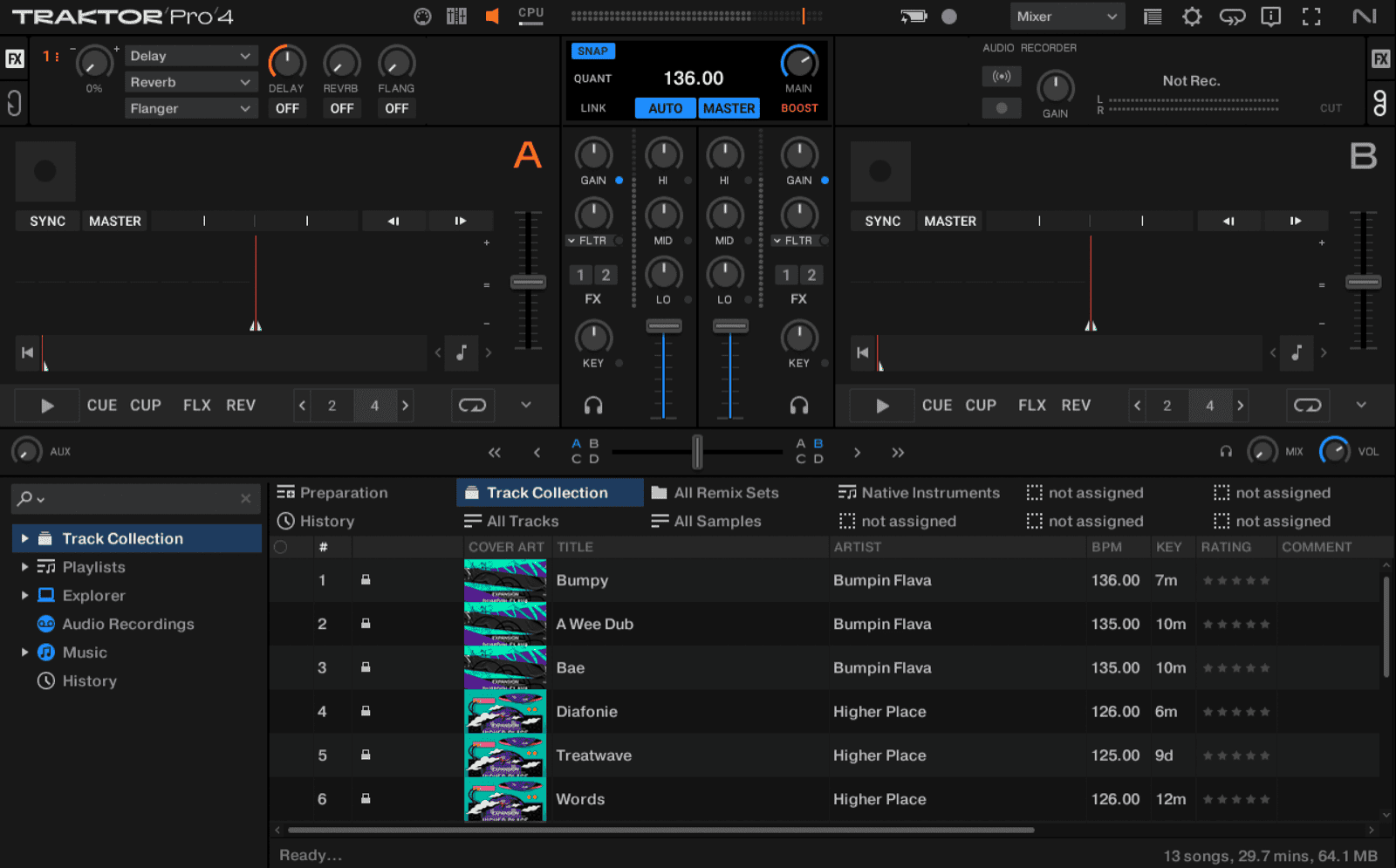This screenshot has width=1396, height=868.
Task: Toggle fullscreen mode icon
Action: coord(1311,17)
